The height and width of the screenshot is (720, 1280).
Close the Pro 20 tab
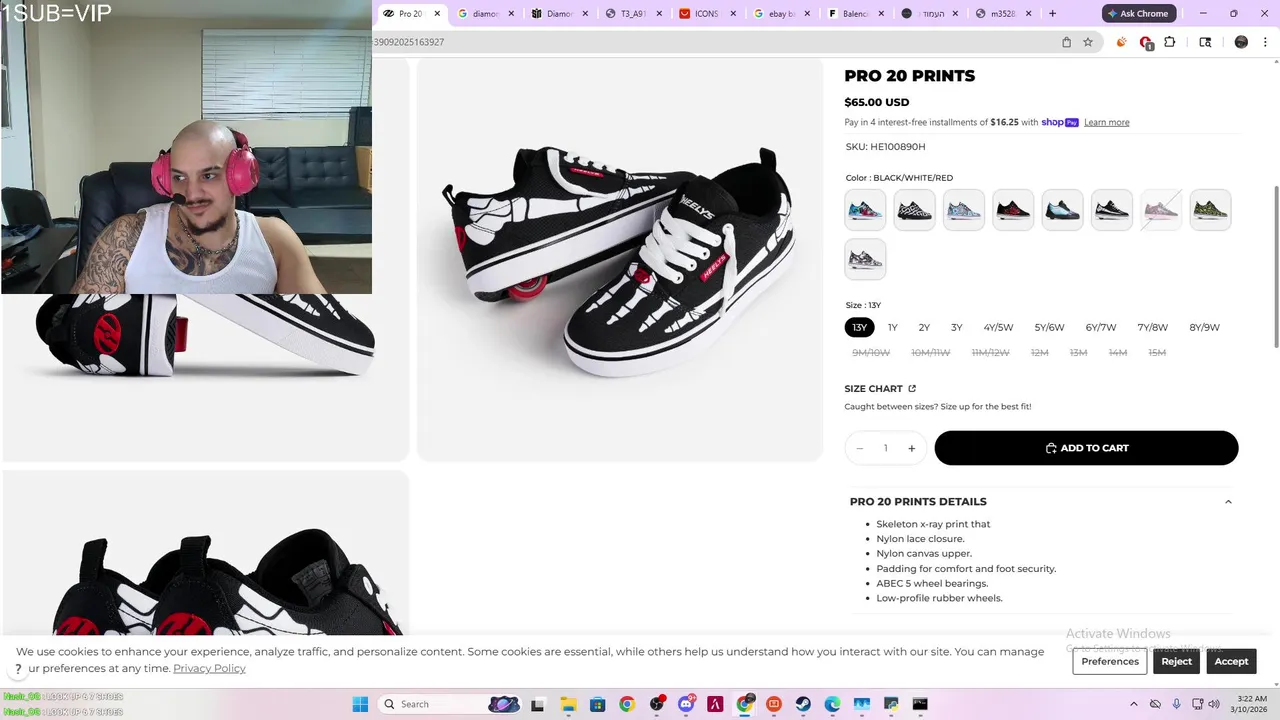[x=437, y=13]
